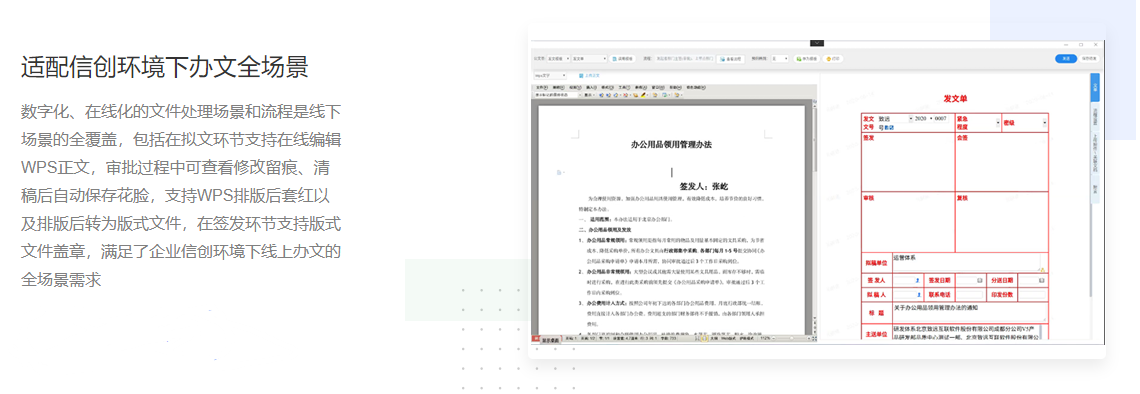The width and height of the screenshot is (1140, 394).
Task: Click the insert comment icon
Action: [x=635, y=95]
